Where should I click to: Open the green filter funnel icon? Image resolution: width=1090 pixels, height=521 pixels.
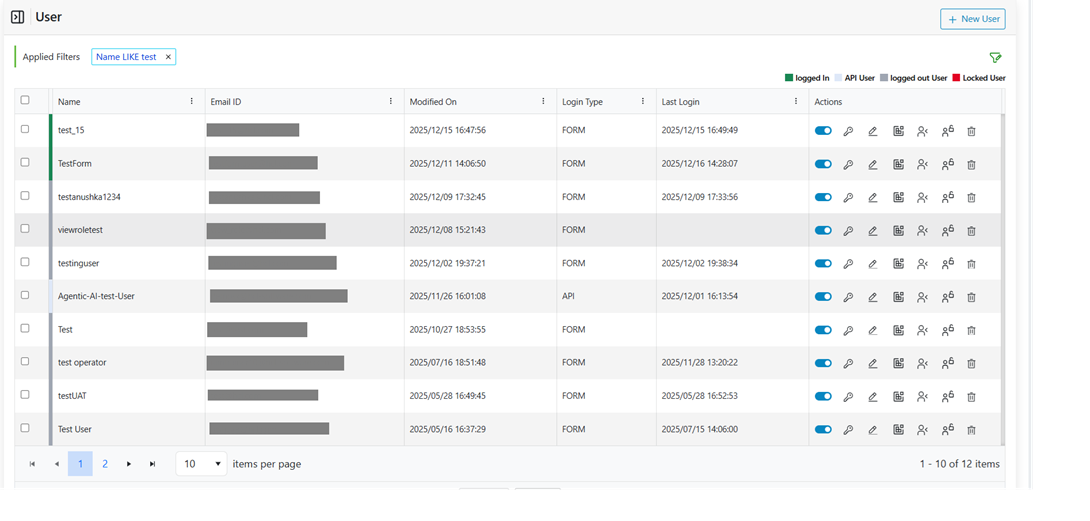point(995,57)
